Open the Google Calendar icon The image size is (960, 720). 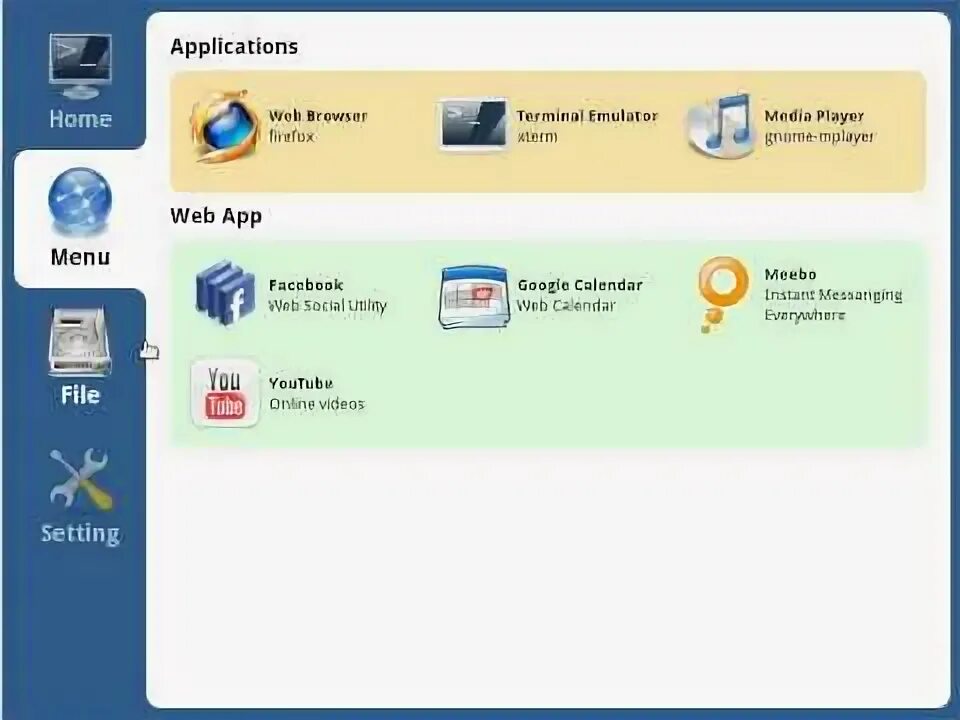pyautogui.click(x=473, y=296)
